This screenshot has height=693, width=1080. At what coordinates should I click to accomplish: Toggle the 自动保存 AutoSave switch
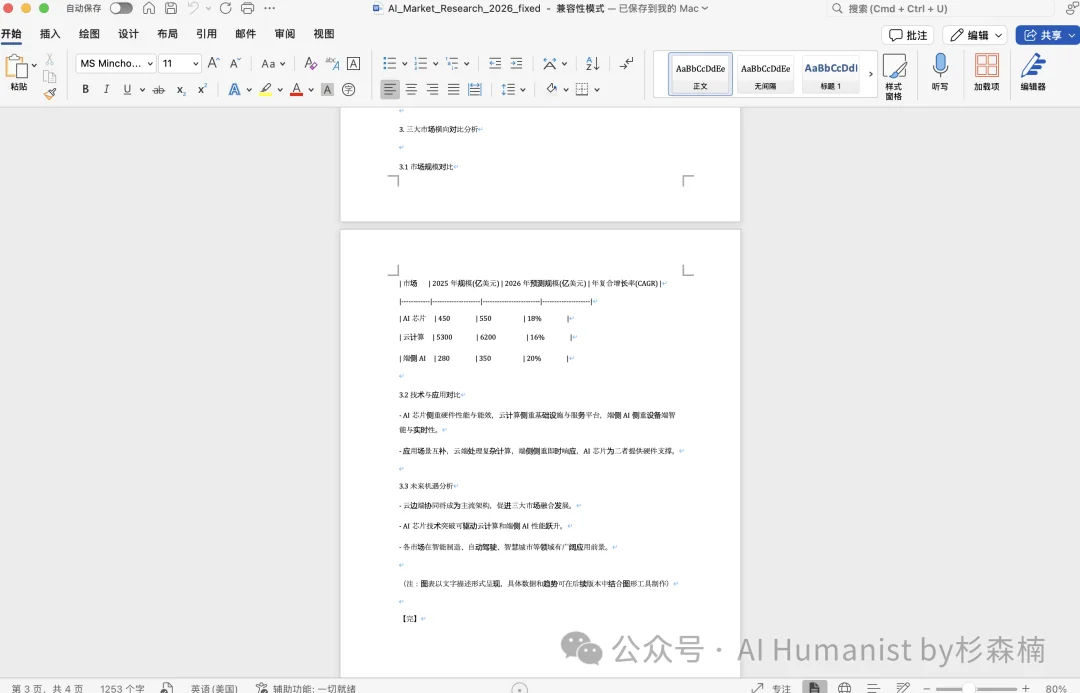click(119, 8)
